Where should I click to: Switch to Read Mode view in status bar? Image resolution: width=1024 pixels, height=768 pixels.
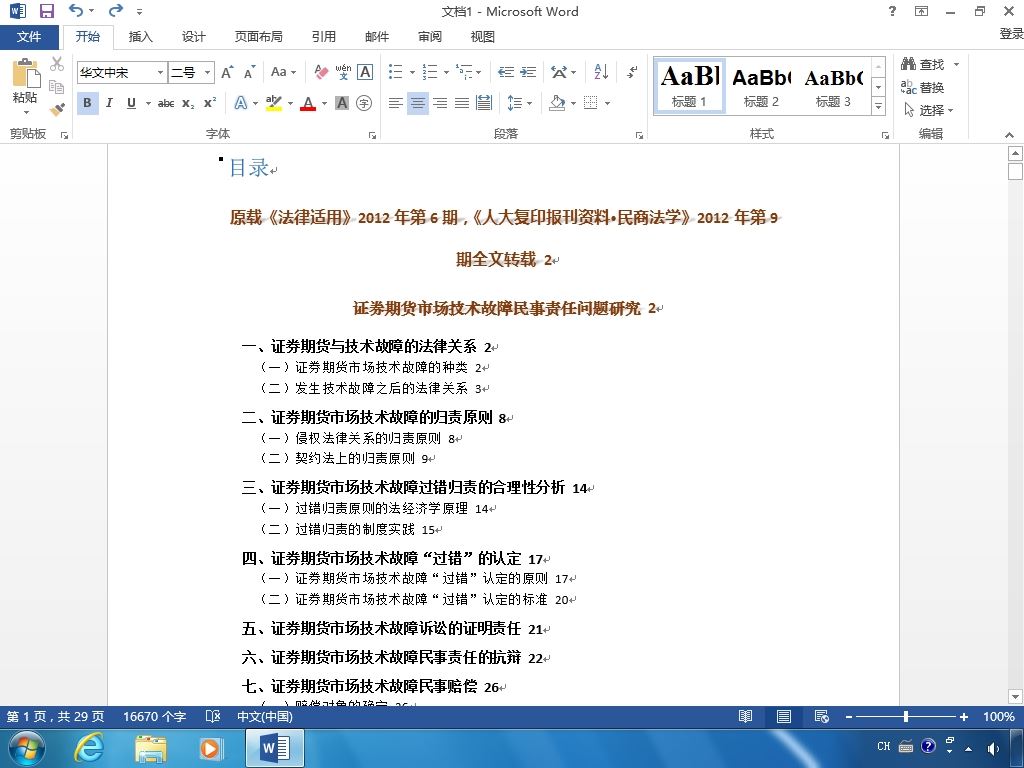coord(745,716)
